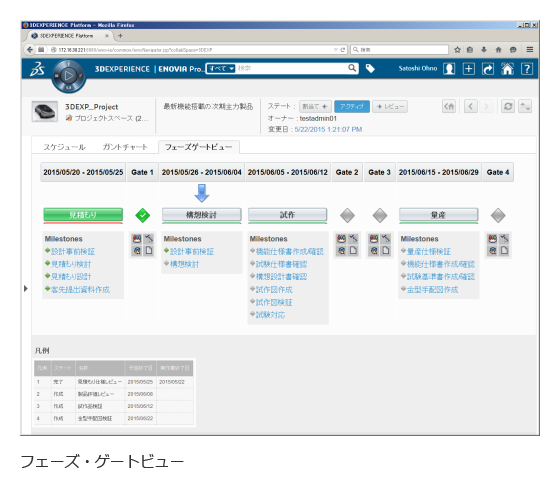This screenshot has height=488, width=560.
Task: Click the Firefox reload icon in URL bar
Action: 342,50
